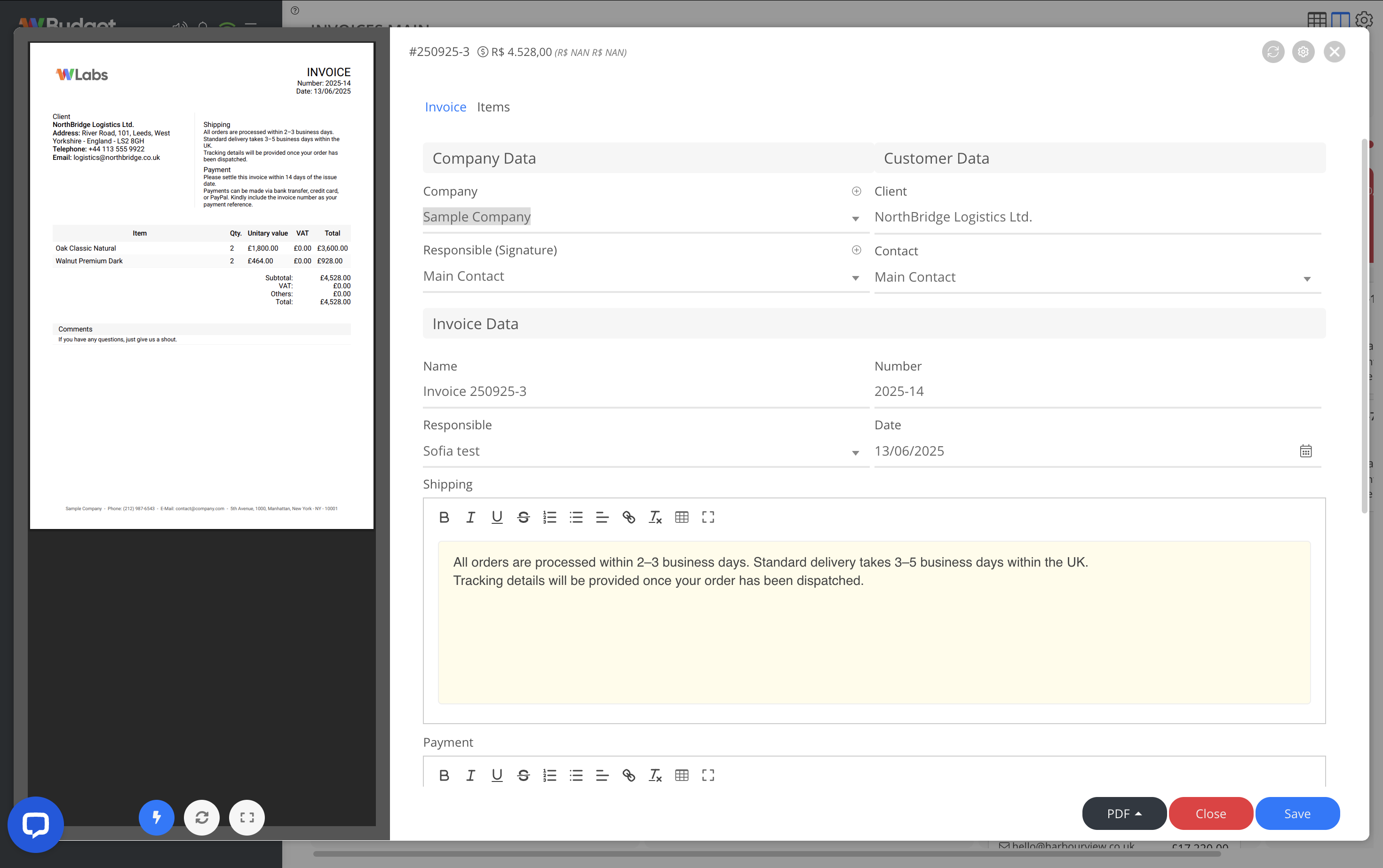Toggle bullet list in the Shipping editor
Viewport: 1383px width, 868px height.
coord(576,517)
